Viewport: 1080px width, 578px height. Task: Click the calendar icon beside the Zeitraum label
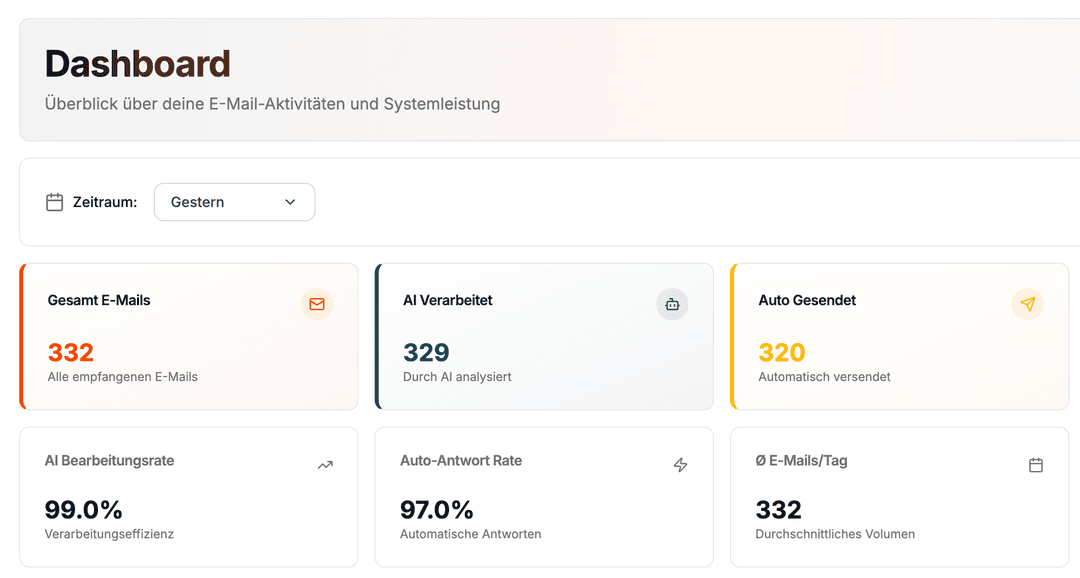point(55,202)
